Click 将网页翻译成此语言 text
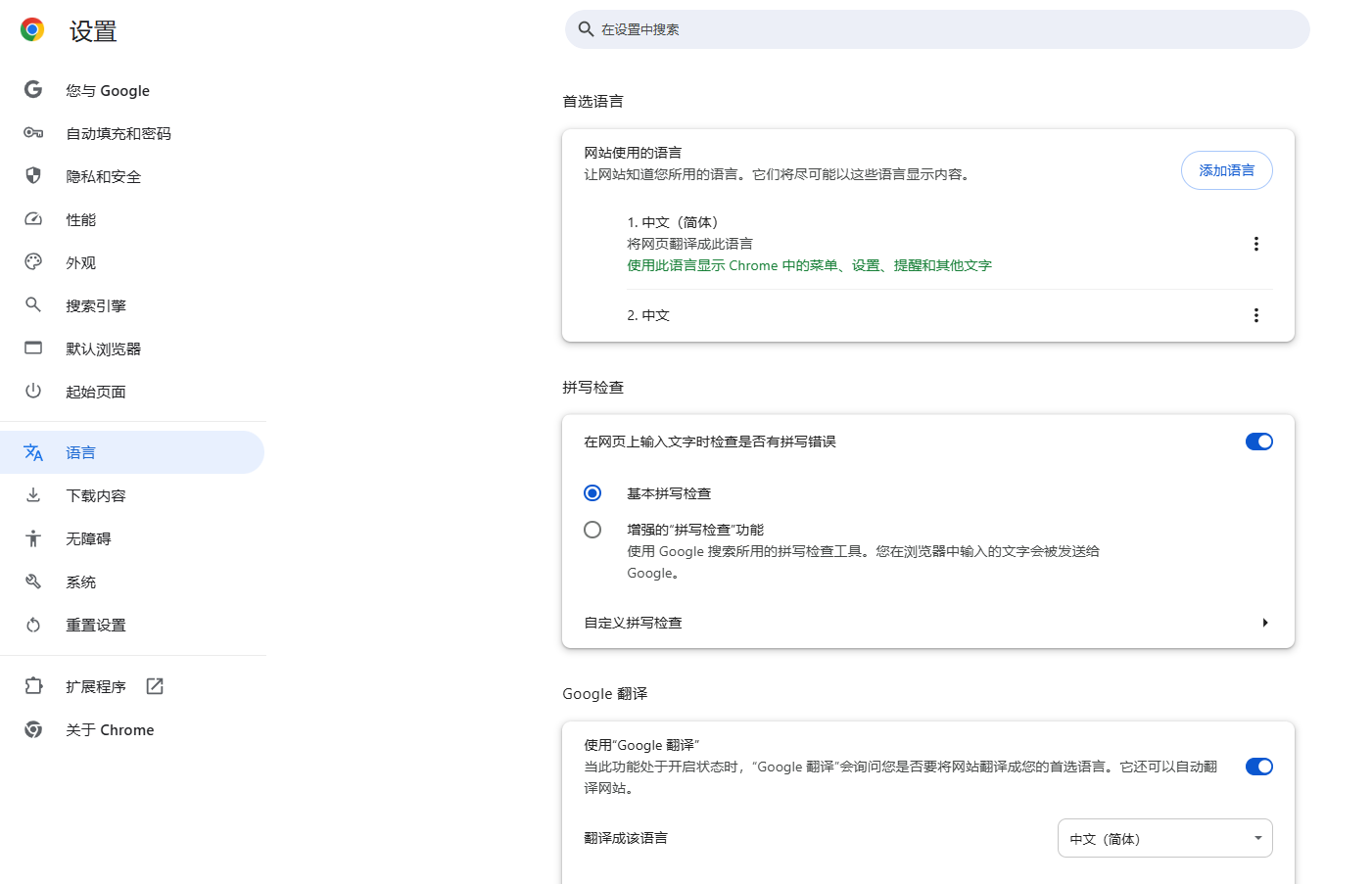The height and width of the screenshot is (884, 1372). click(689, 244)
